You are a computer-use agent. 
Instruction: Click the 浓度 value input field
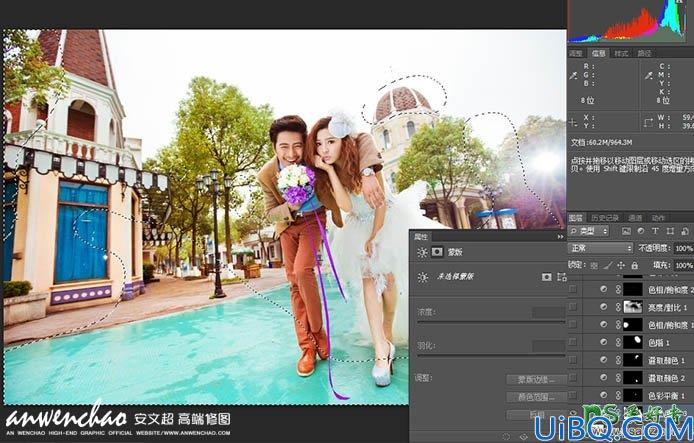(x=548, y=313)
